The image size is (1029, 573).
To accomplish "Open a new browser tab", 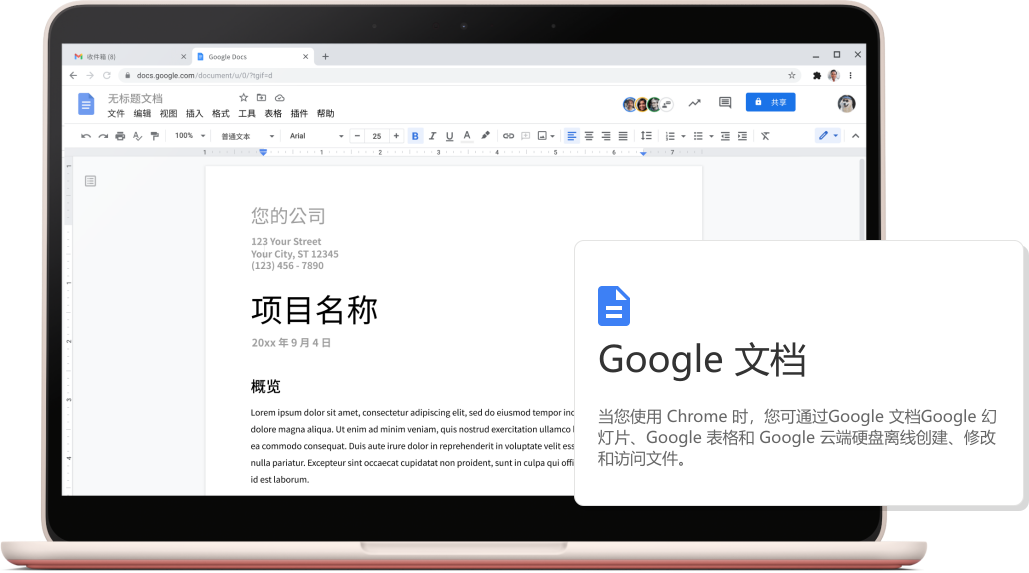I will point(326,56).
